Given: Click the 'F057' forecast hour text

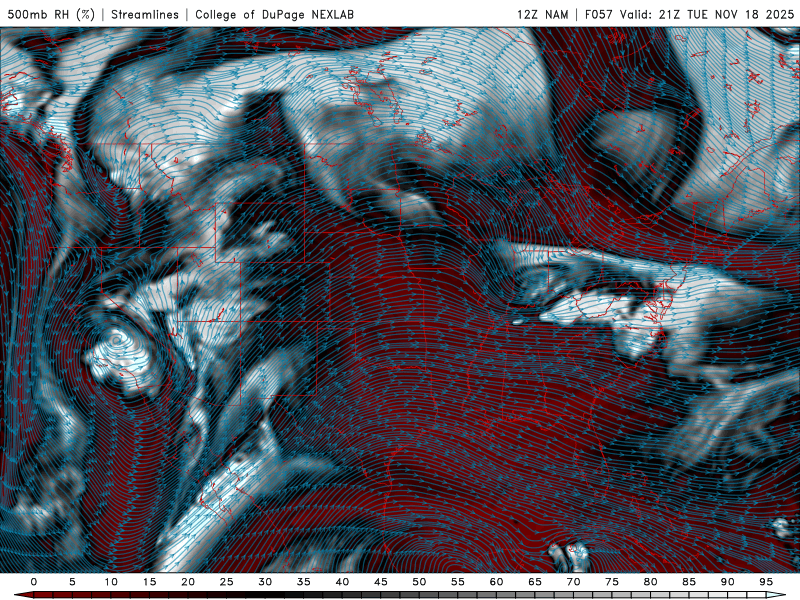Looking at the screenshot, I should pyautogui.click(x=599, y=14).
